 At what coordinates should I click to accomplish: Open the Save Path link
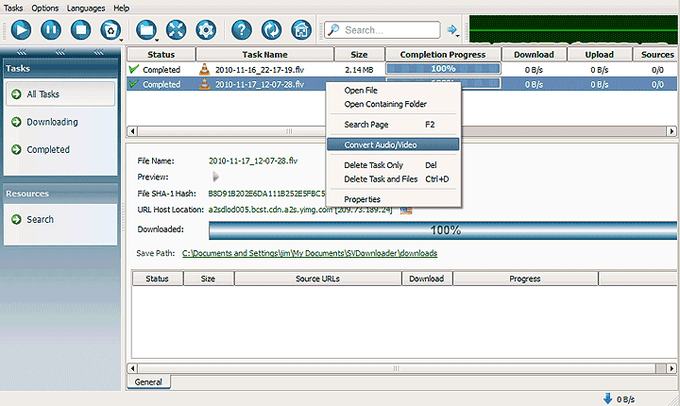tap(310, 253)
